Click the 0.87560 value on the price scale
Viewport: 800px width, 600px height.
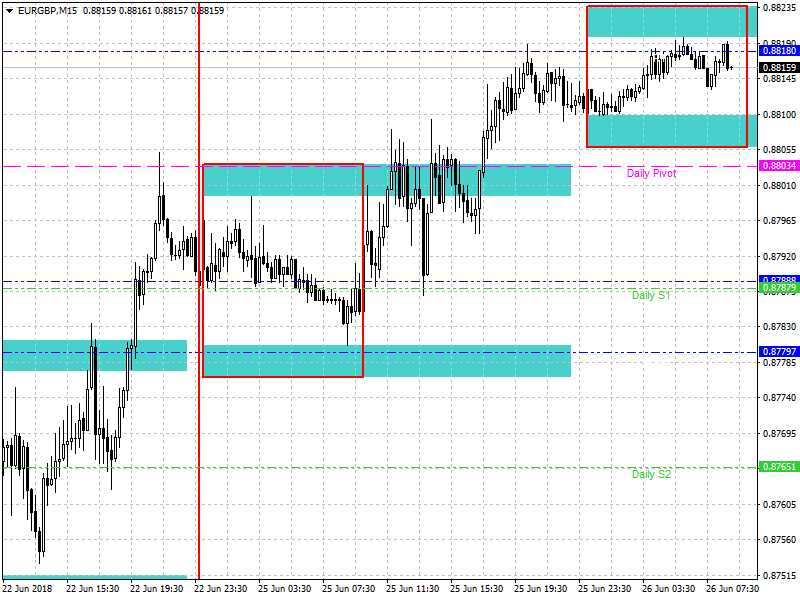[x=779, y=540]
